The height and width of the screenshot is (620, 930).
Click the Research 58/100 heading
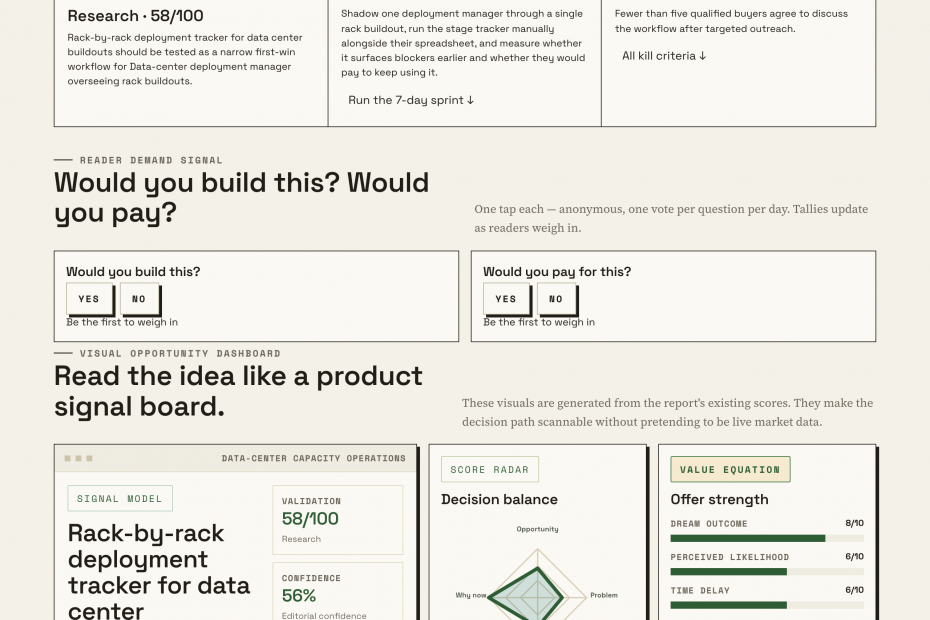tap(135, 15)
